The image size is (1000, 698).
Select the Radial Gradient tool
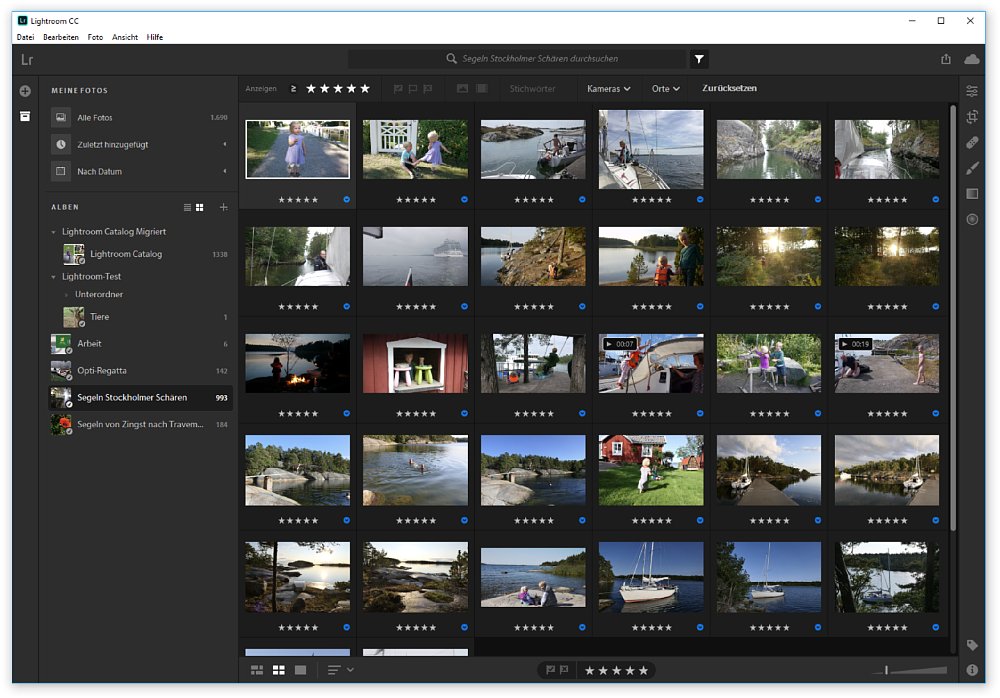pyautogui.click(x=972, y=219)
